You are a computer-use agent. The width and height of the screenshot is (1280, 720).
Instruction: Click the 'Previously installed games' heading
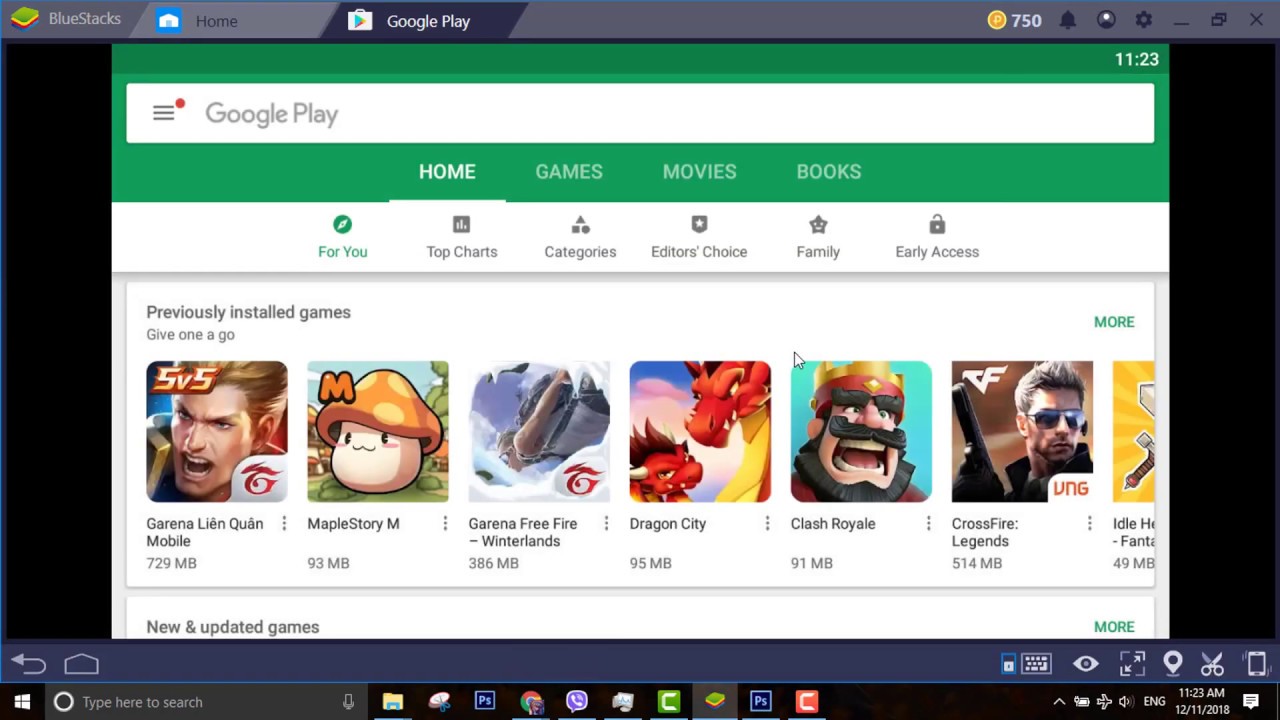click(248, 312)
